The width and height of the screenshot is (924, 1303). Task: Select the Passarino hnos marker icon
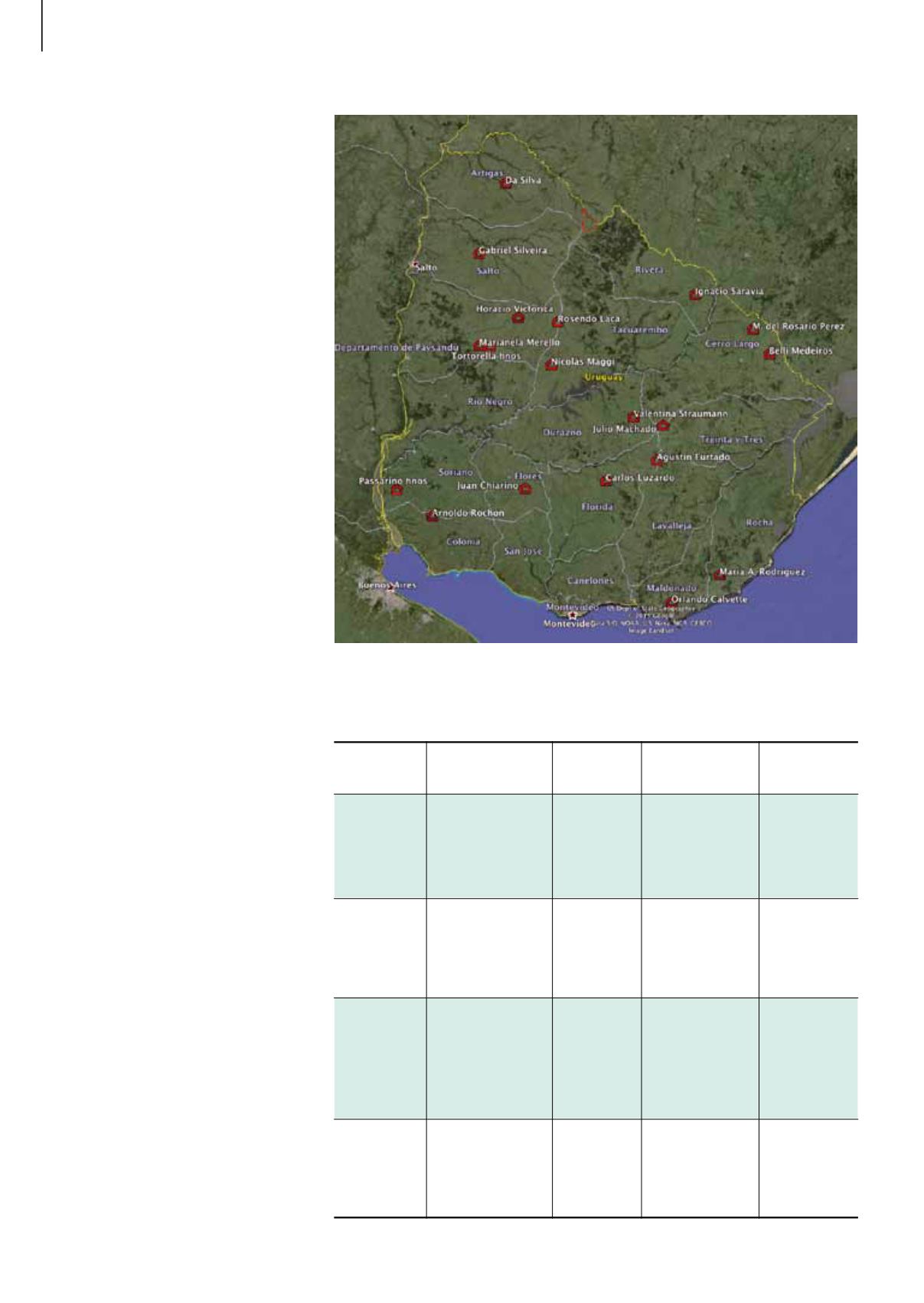click(397, 490)
